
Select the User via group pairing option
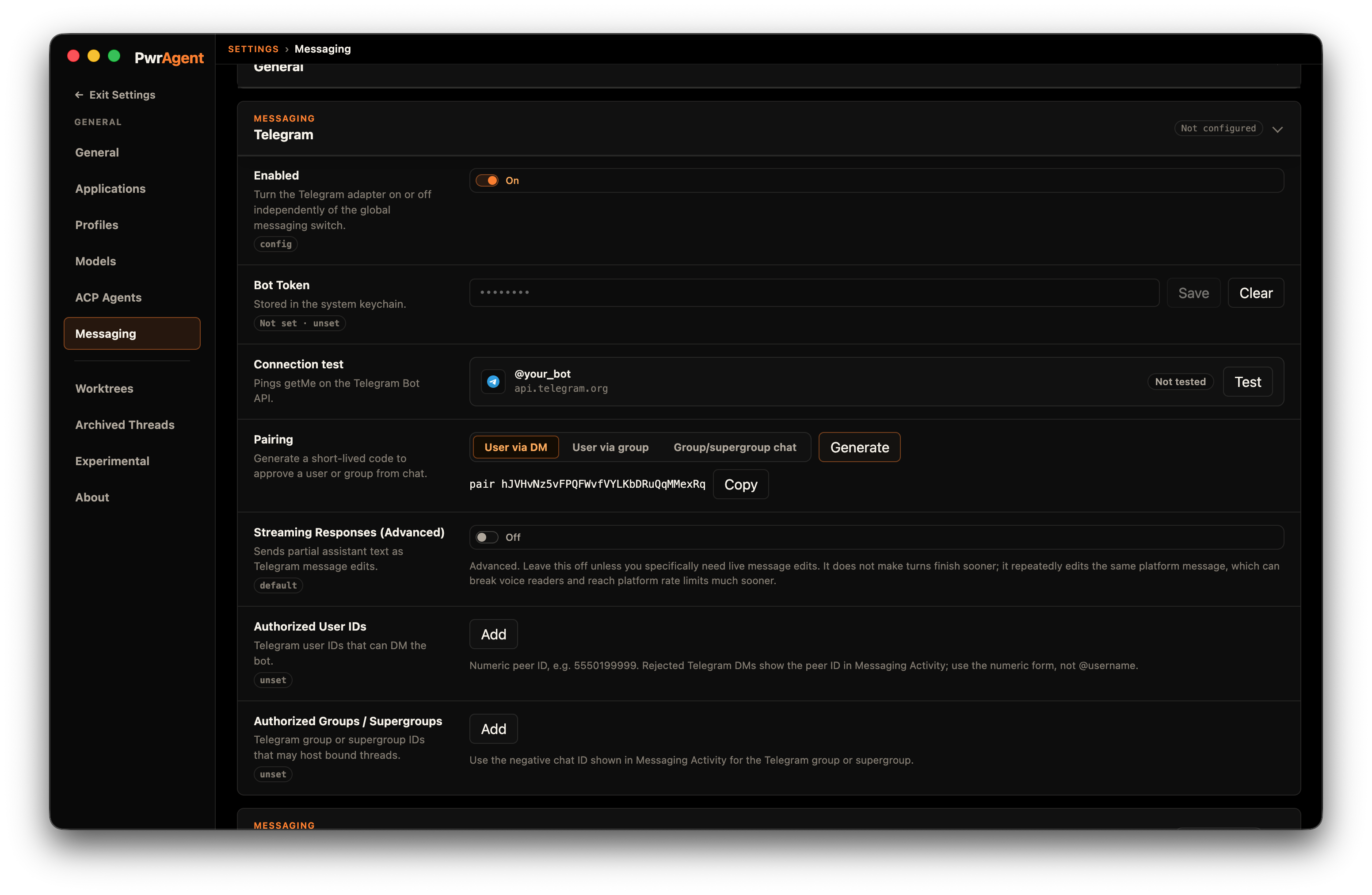pos(610,447)
